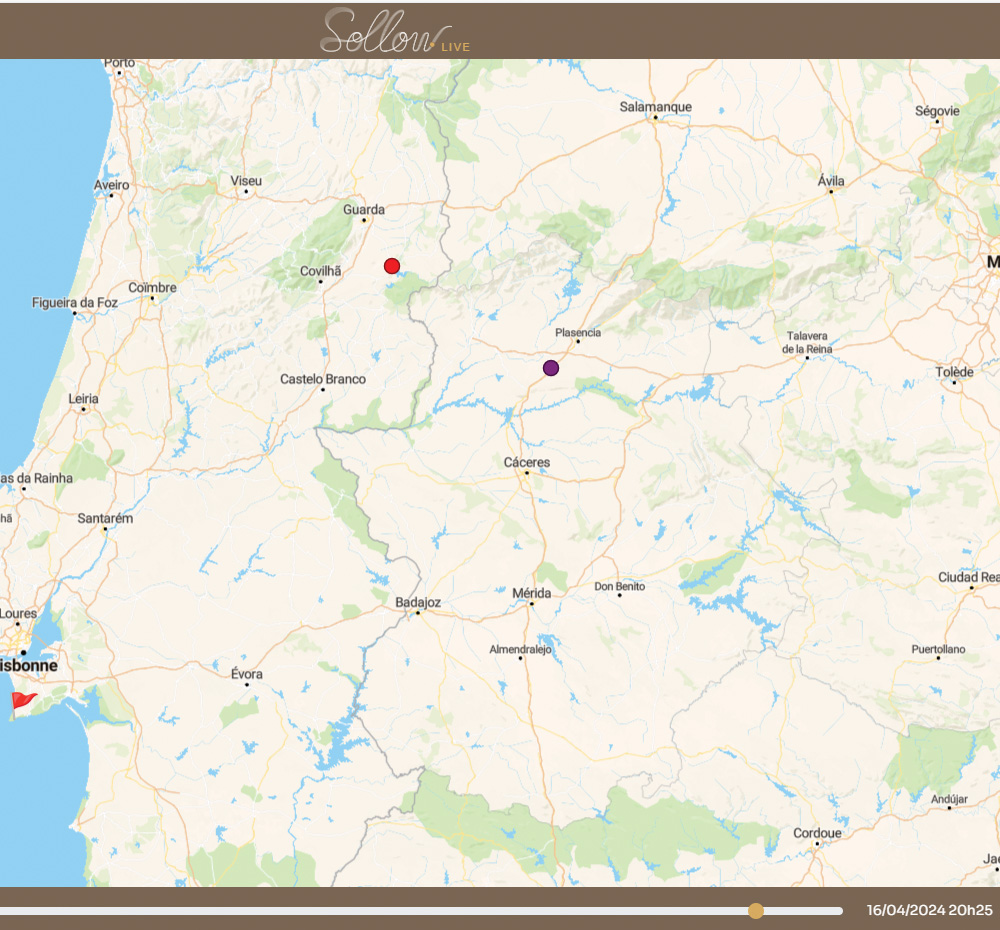Viewport: 1000px width, 930px height.
Task: Click the Coimbra city label
Action: click(152, 288)
